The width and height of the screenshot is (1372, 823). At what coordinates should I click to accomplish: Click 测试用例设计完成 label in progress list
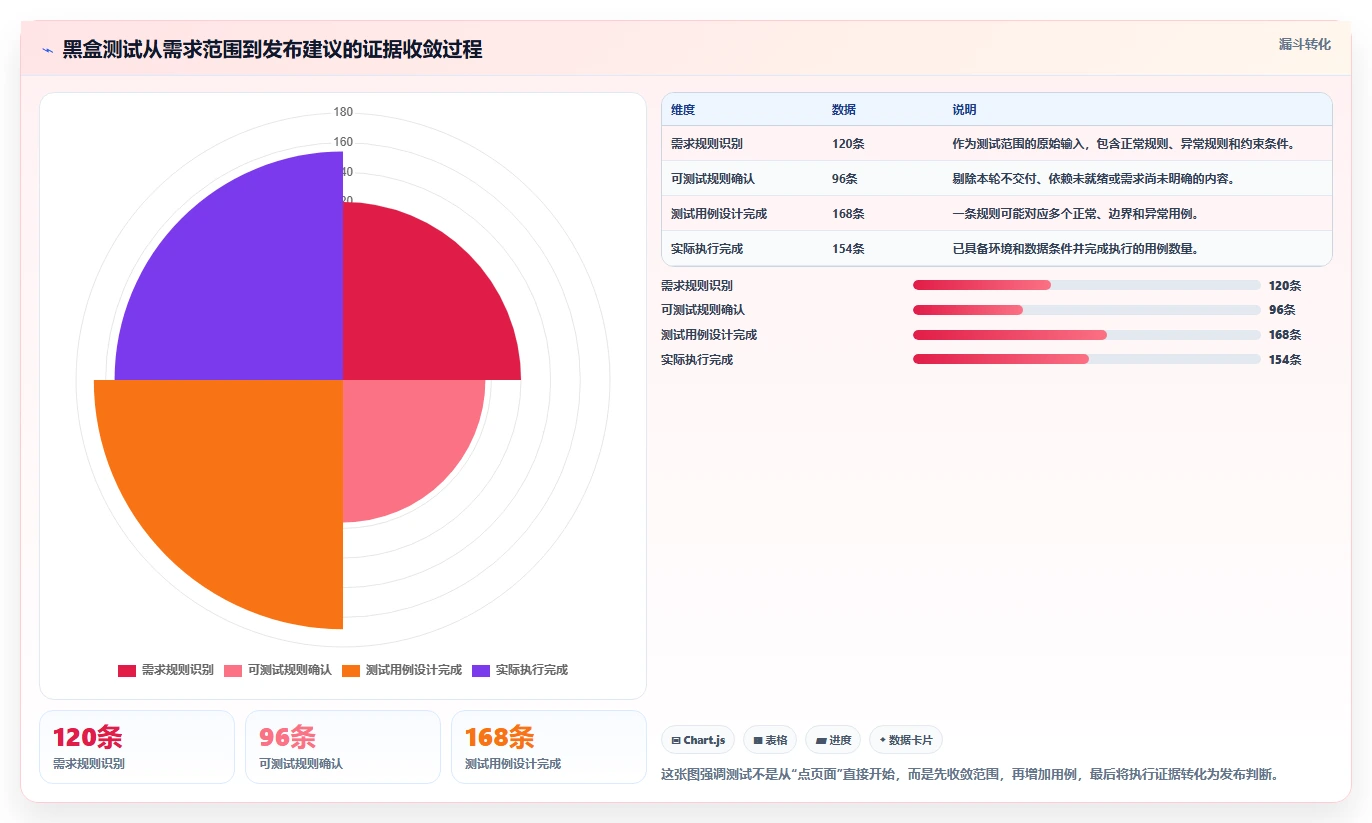pyautogui.click(x=709, y=335)
